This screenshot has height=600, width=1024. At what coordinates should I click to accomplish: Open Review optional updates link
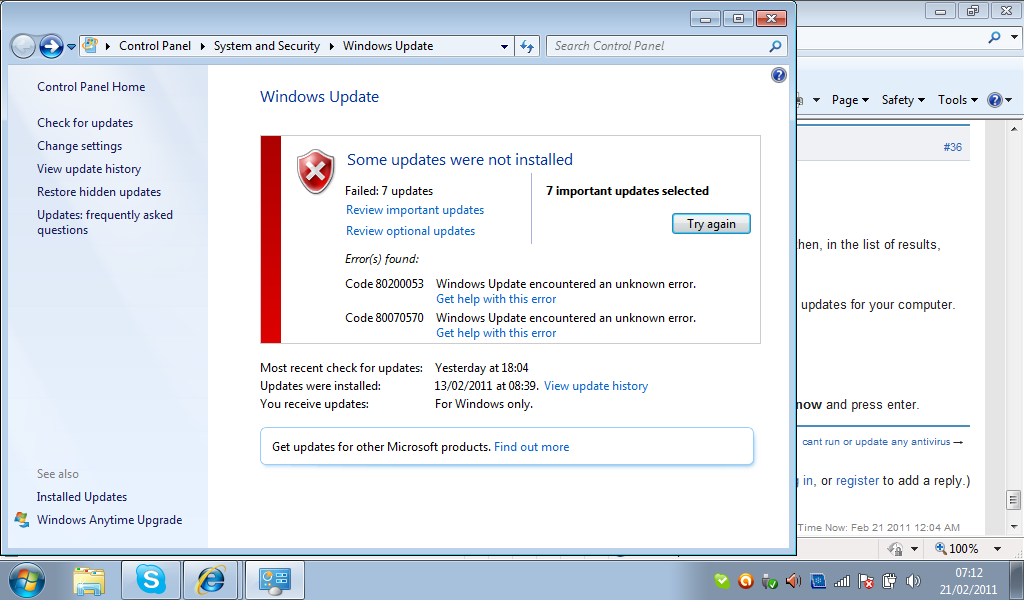[410, 230]
